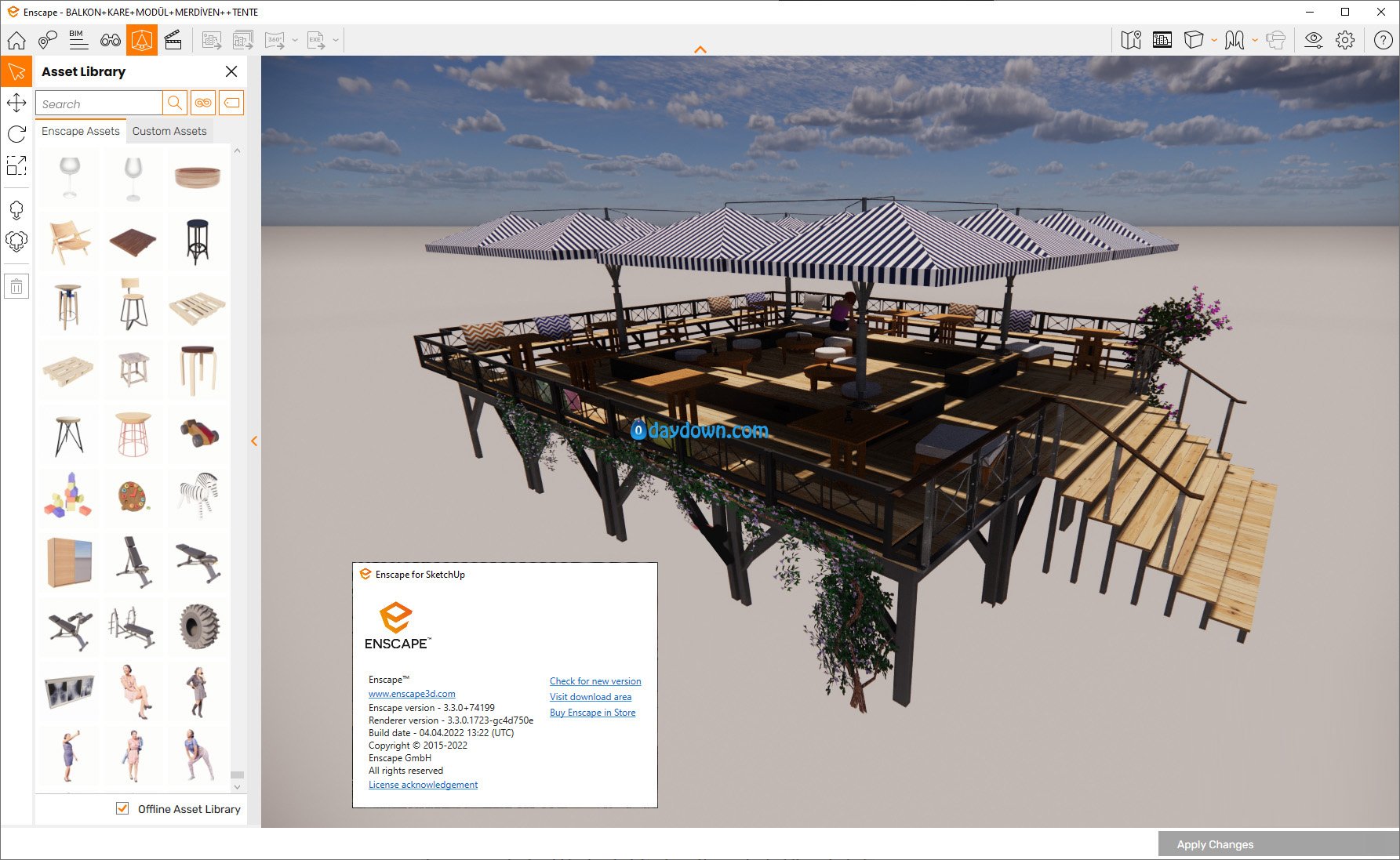Select the black bar stool asset

pyautogui.click(x=198, y=241)
